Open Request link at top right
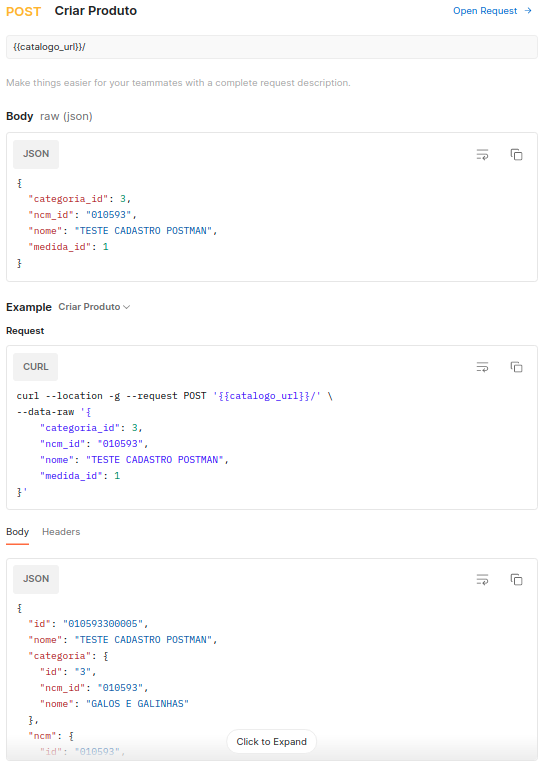The image size is (548, 770). click(492, 11)
